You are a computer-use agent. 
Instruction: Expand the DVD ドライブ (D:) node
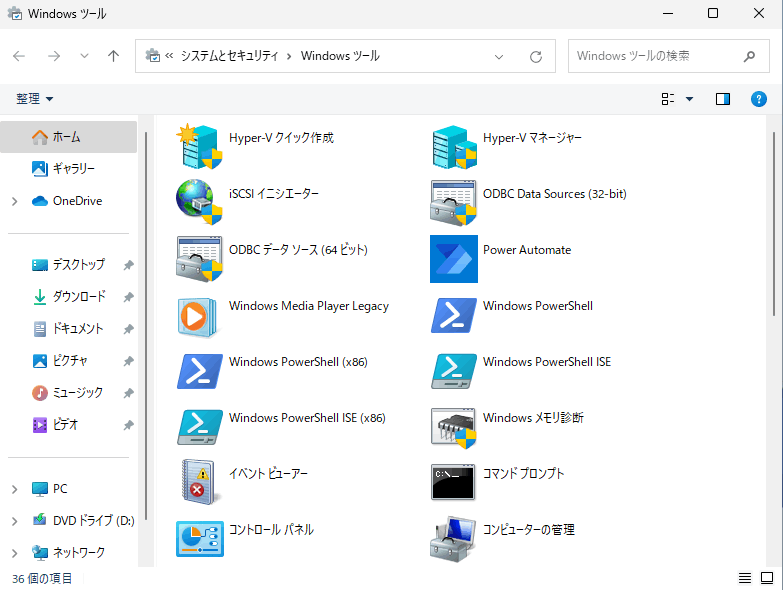(14, 521)
